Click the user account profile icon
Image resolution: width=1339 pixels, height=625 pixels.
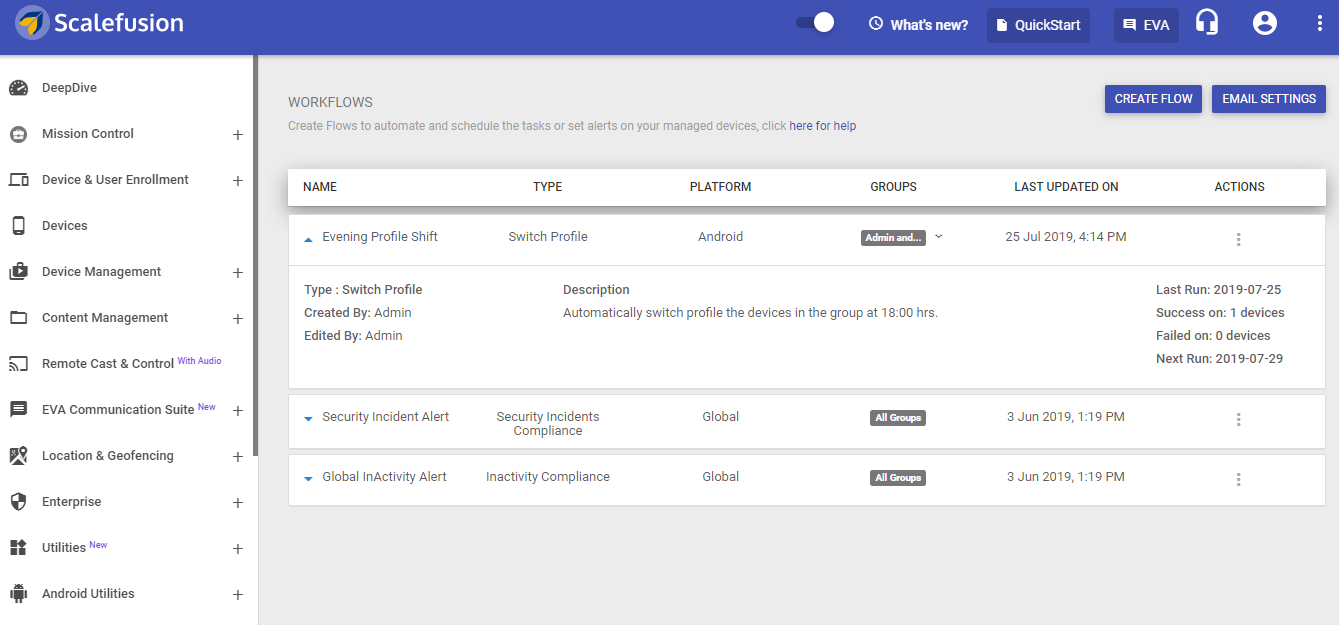coord(1264,21)
